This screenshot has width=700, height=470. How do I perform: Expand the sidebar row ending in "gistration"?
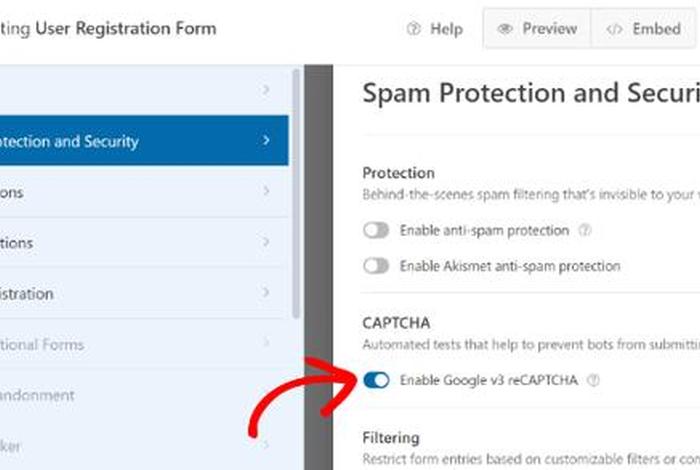[x=267, y=294]
